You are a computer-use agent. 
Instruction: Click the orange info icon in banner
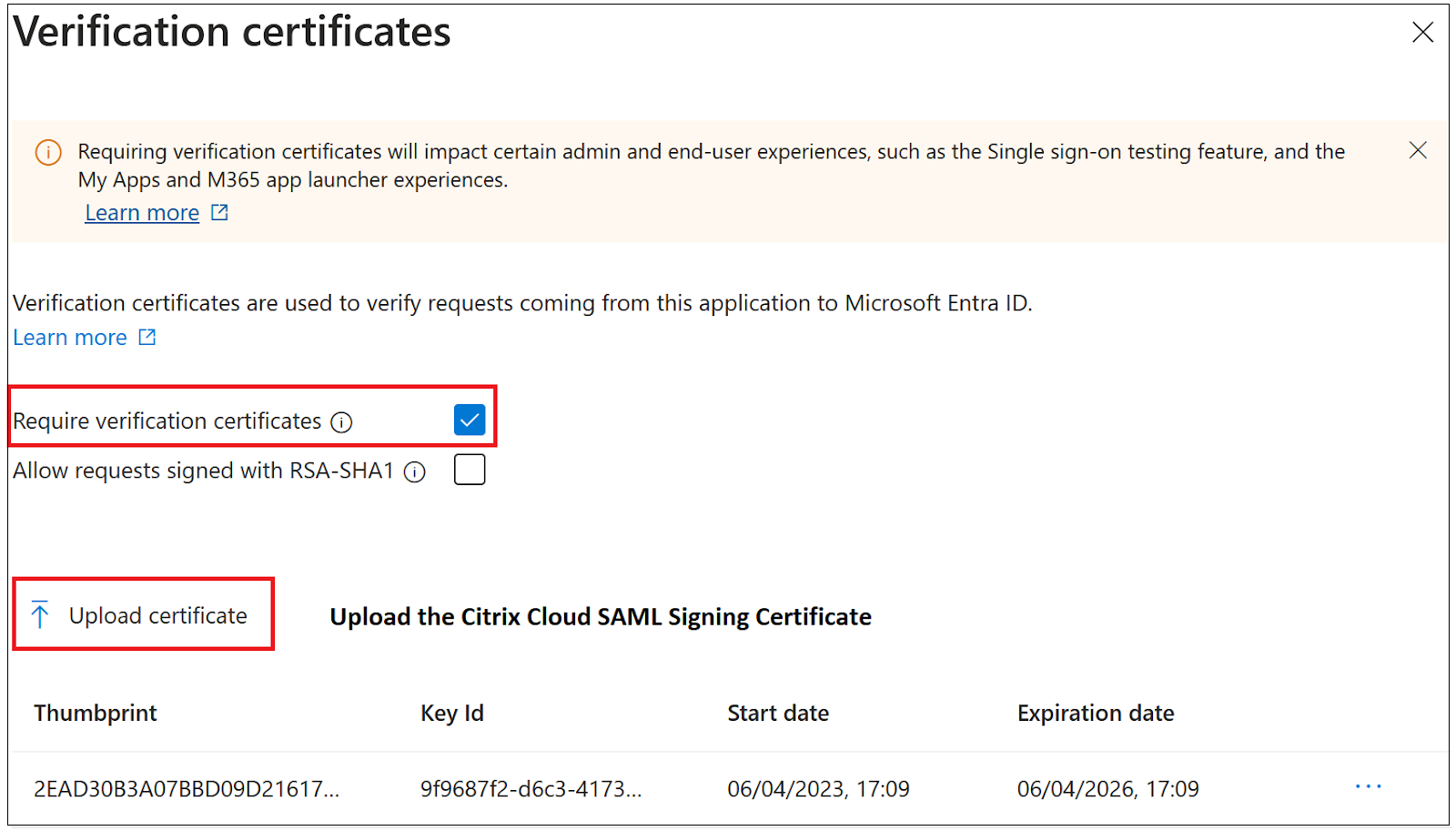(x=48, y=152)
